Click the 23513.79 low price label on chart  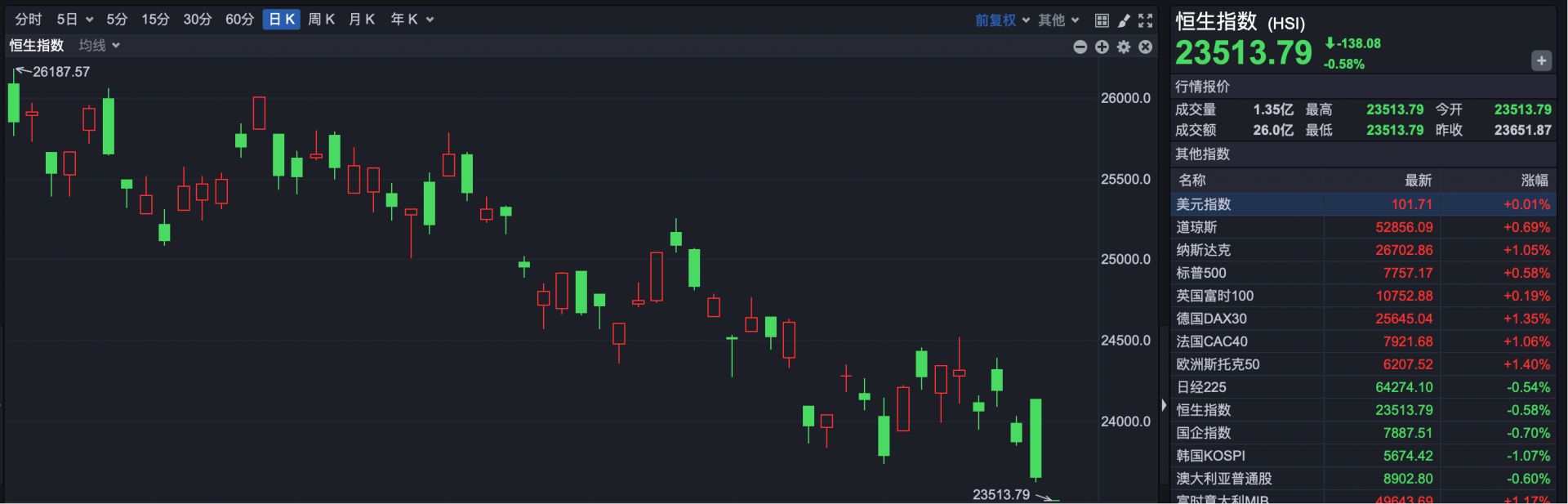1001,494
